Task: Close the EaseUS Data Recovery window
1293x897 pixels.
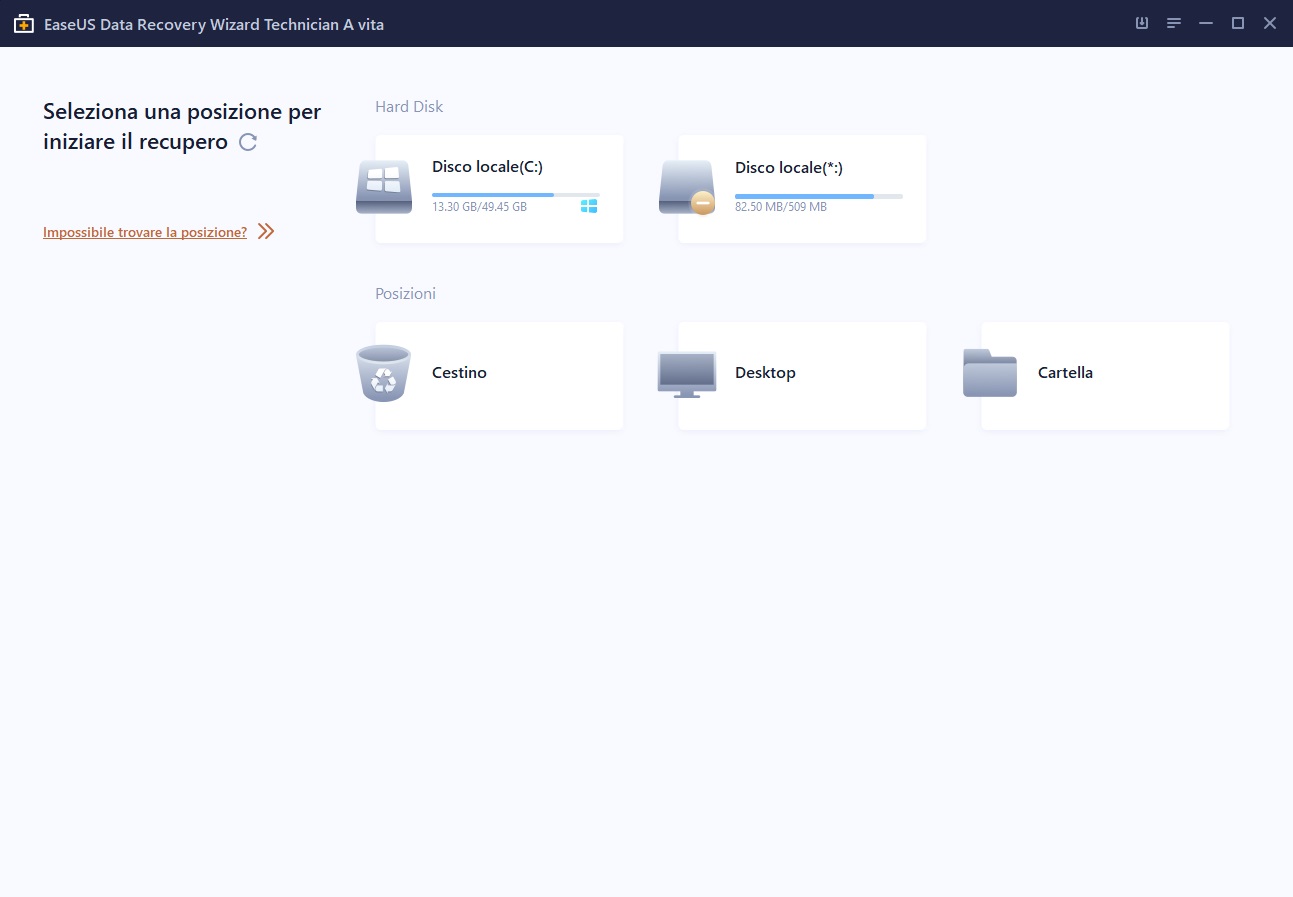Action: click(1270, 23)
